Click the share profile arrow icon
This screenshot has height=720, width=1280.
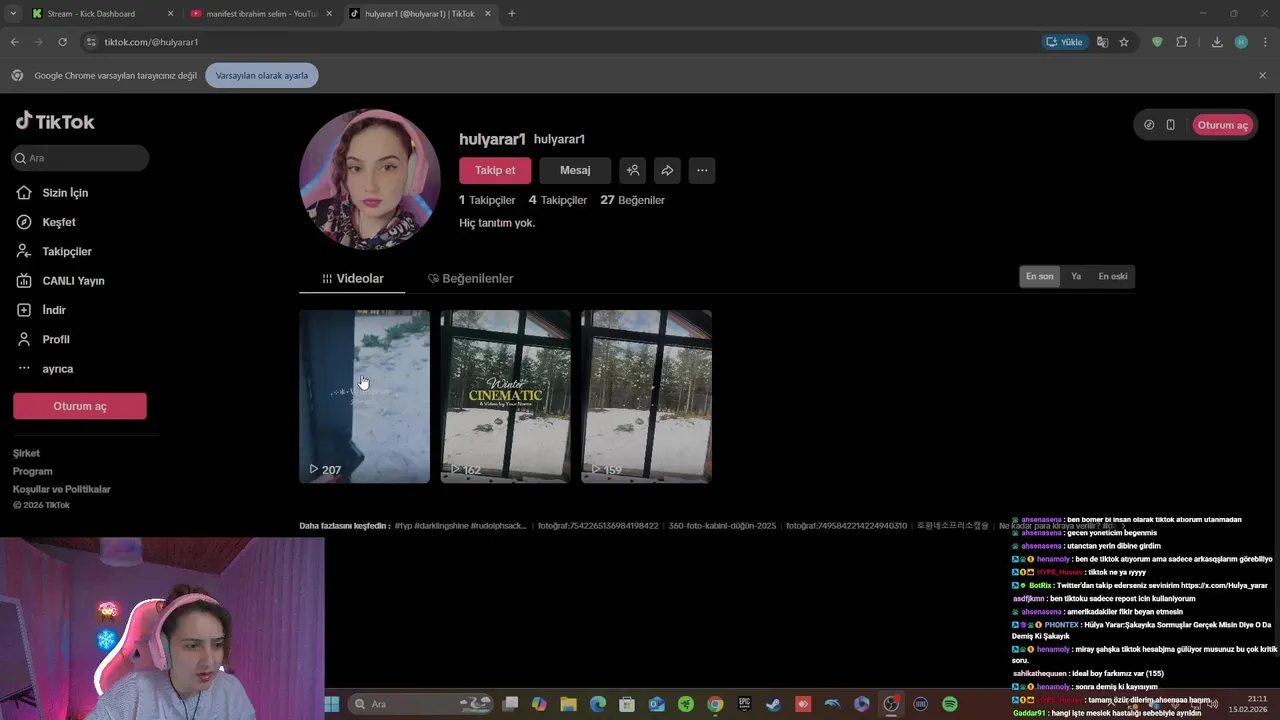tap(667, 170)
